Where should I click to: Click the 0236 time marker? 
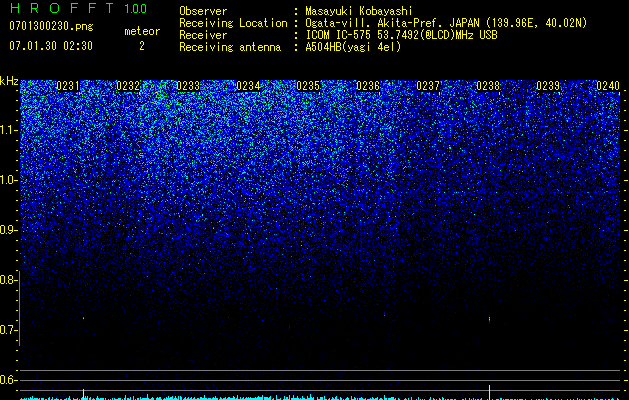pyautogui.click(x=368, y=86)
